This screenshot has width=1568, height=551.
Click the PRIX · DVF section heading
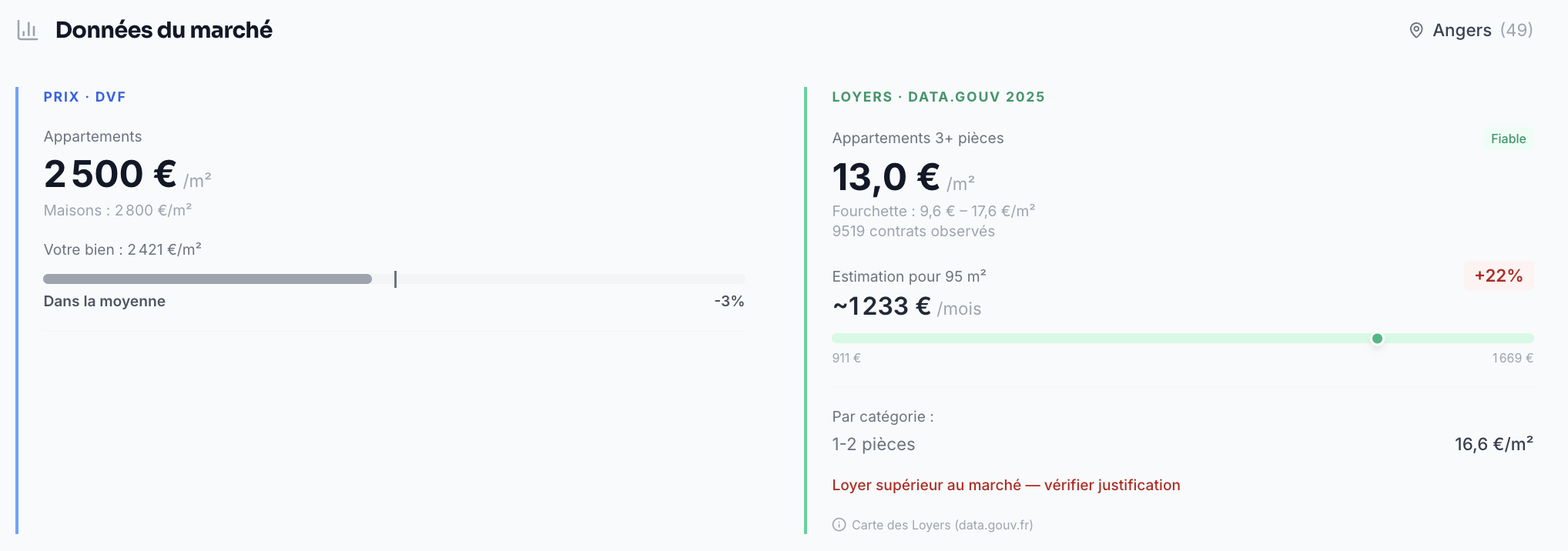point(85,97)
